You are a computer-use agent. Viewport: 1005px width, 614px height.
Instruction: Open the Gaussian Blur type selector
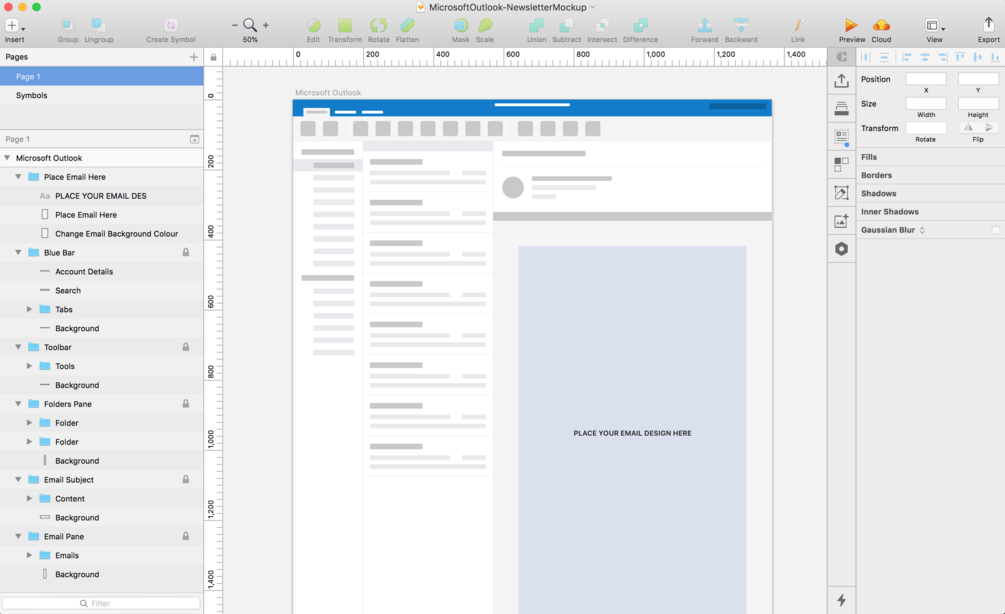(922, 230)
